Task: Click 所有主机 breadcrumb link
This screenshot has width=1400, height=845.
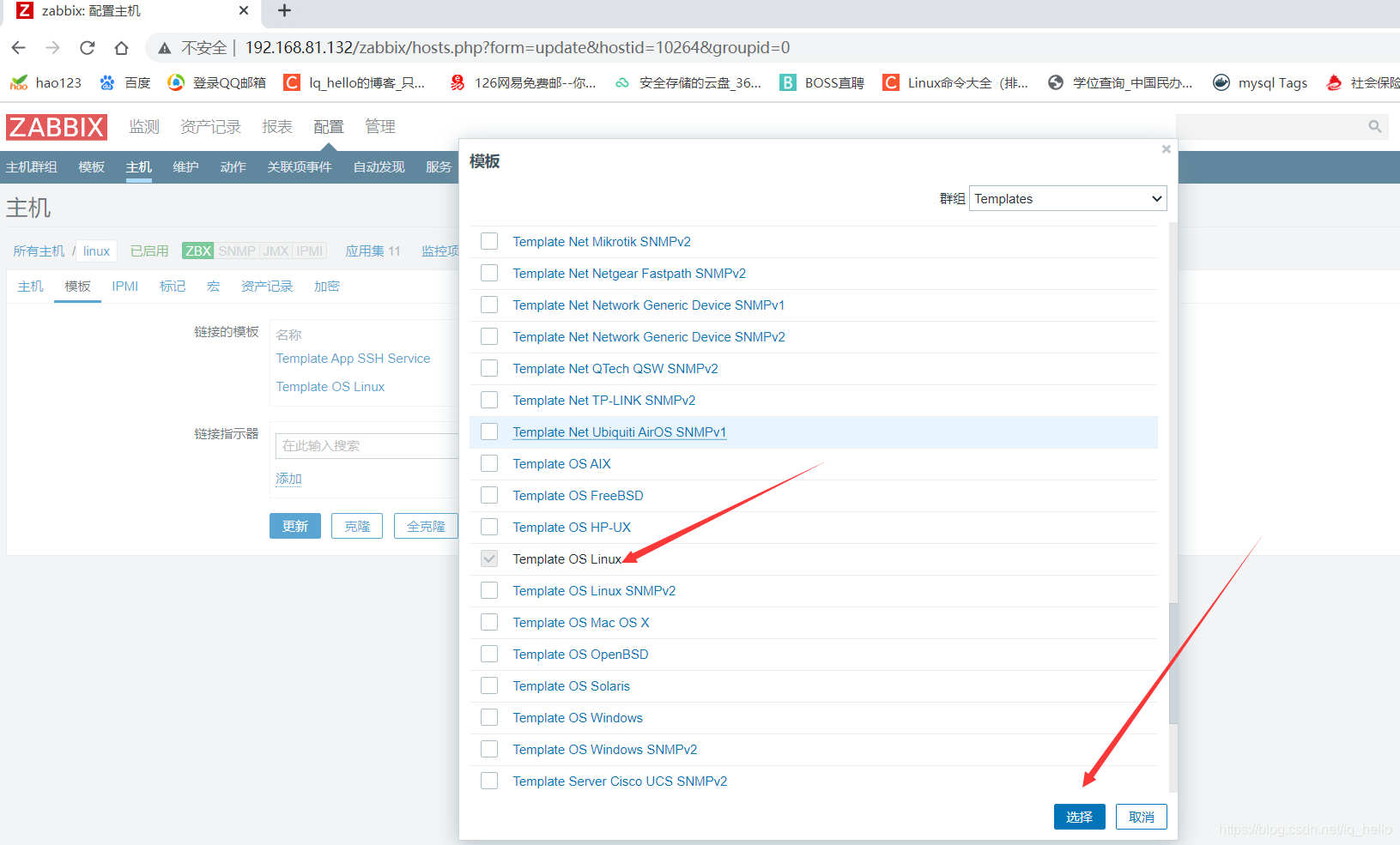Action: pos(39,251)
